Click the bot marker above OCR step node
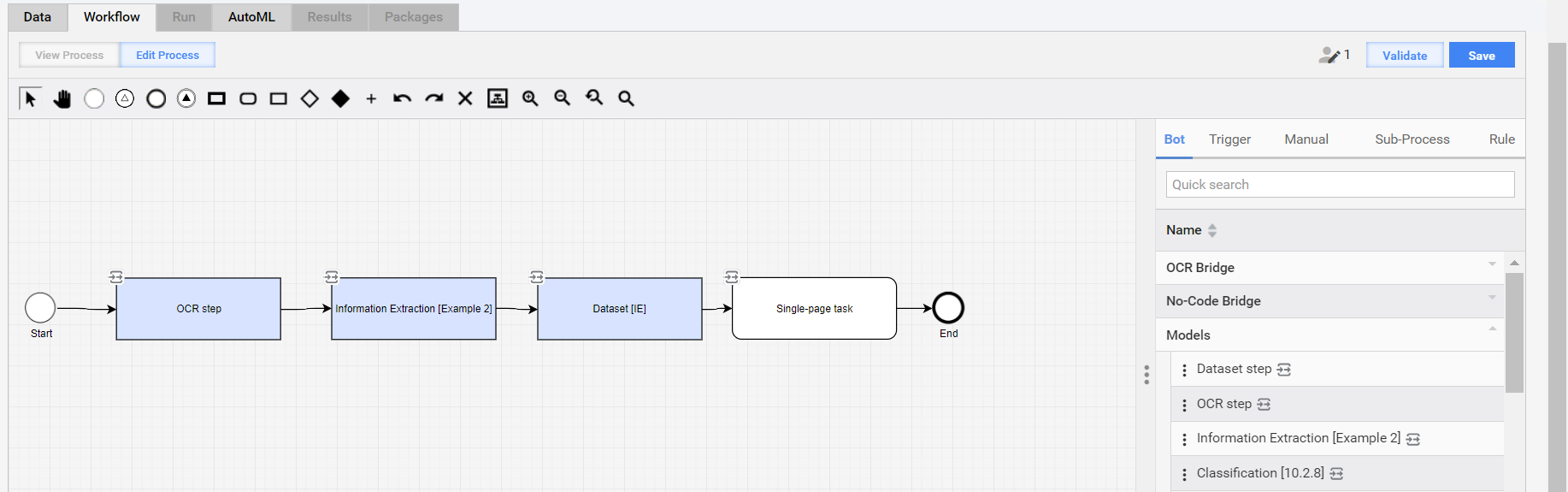 point(116,276)
